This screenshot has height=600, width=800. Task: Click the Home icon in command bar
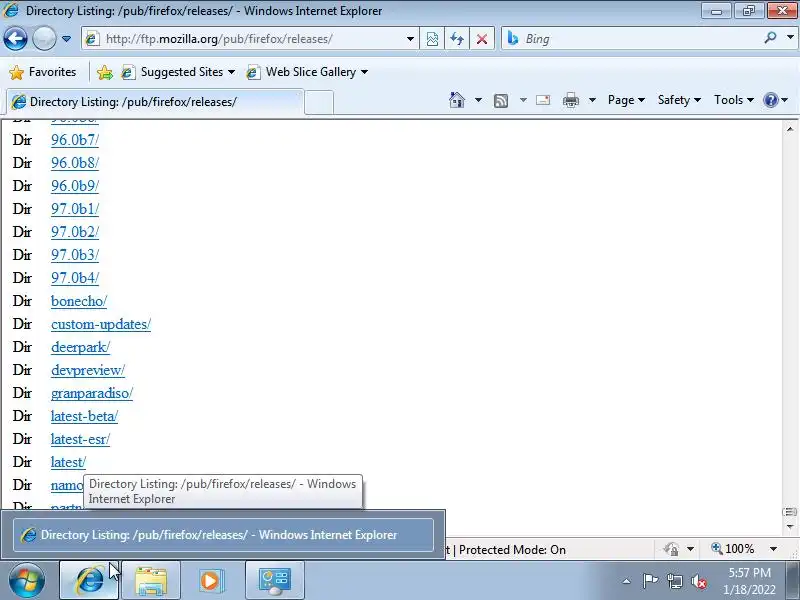(457, 100)
